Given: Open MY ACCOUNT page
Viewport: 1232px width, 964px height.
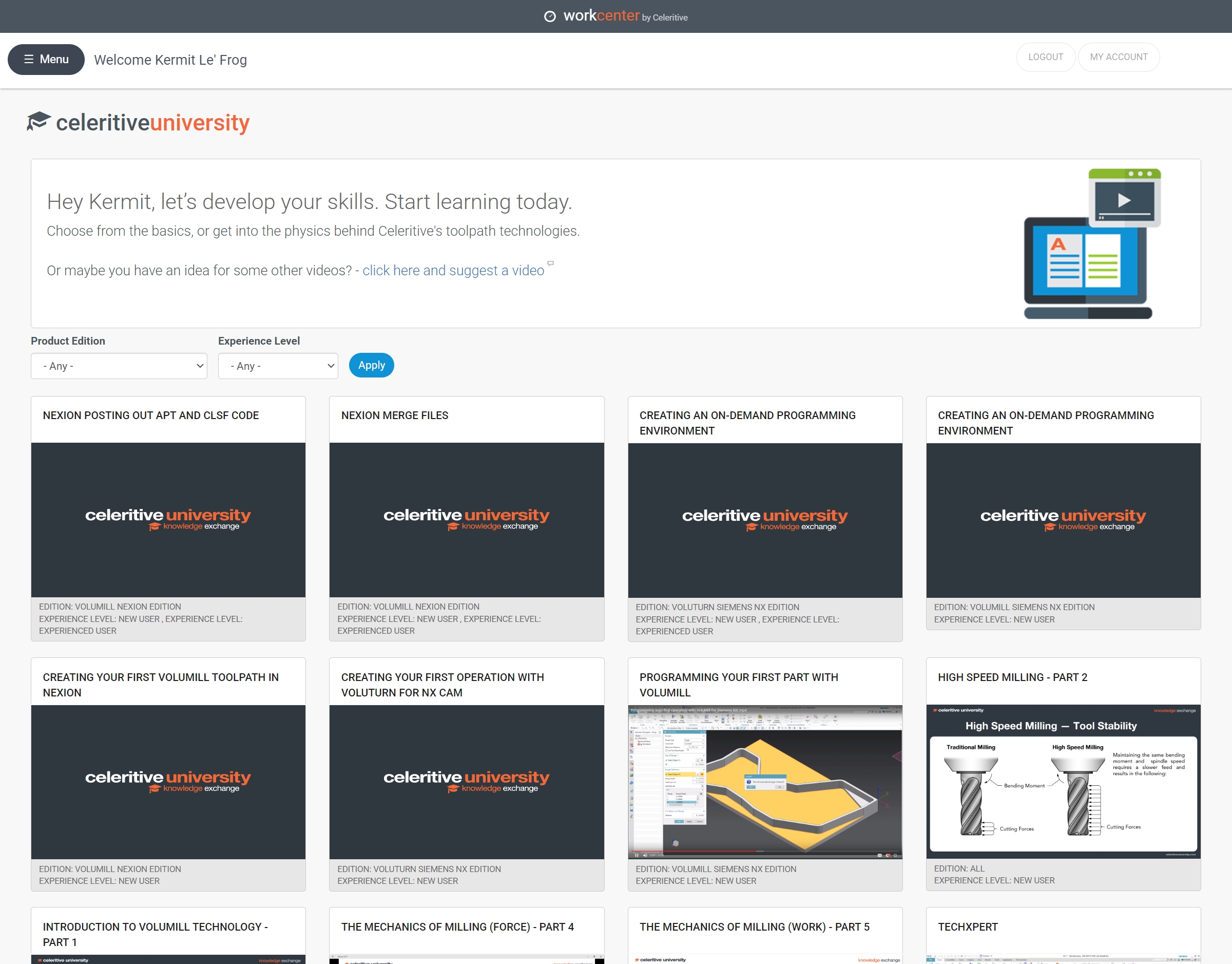Looking at the screenshot, I should [1118, 57].
